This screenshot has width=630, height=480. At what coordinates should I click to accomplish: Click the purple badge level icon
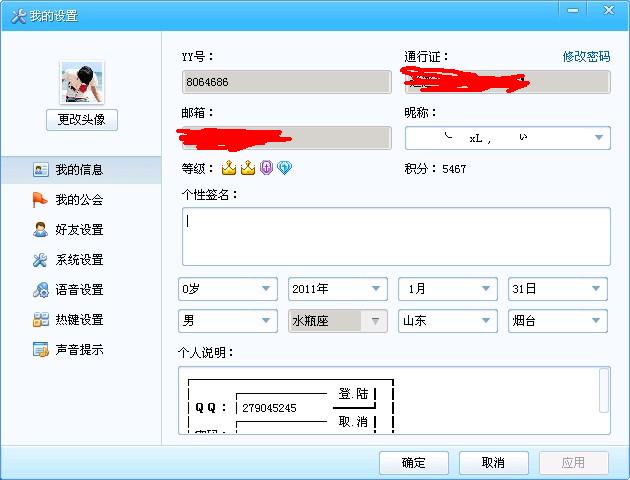(266, 167)
